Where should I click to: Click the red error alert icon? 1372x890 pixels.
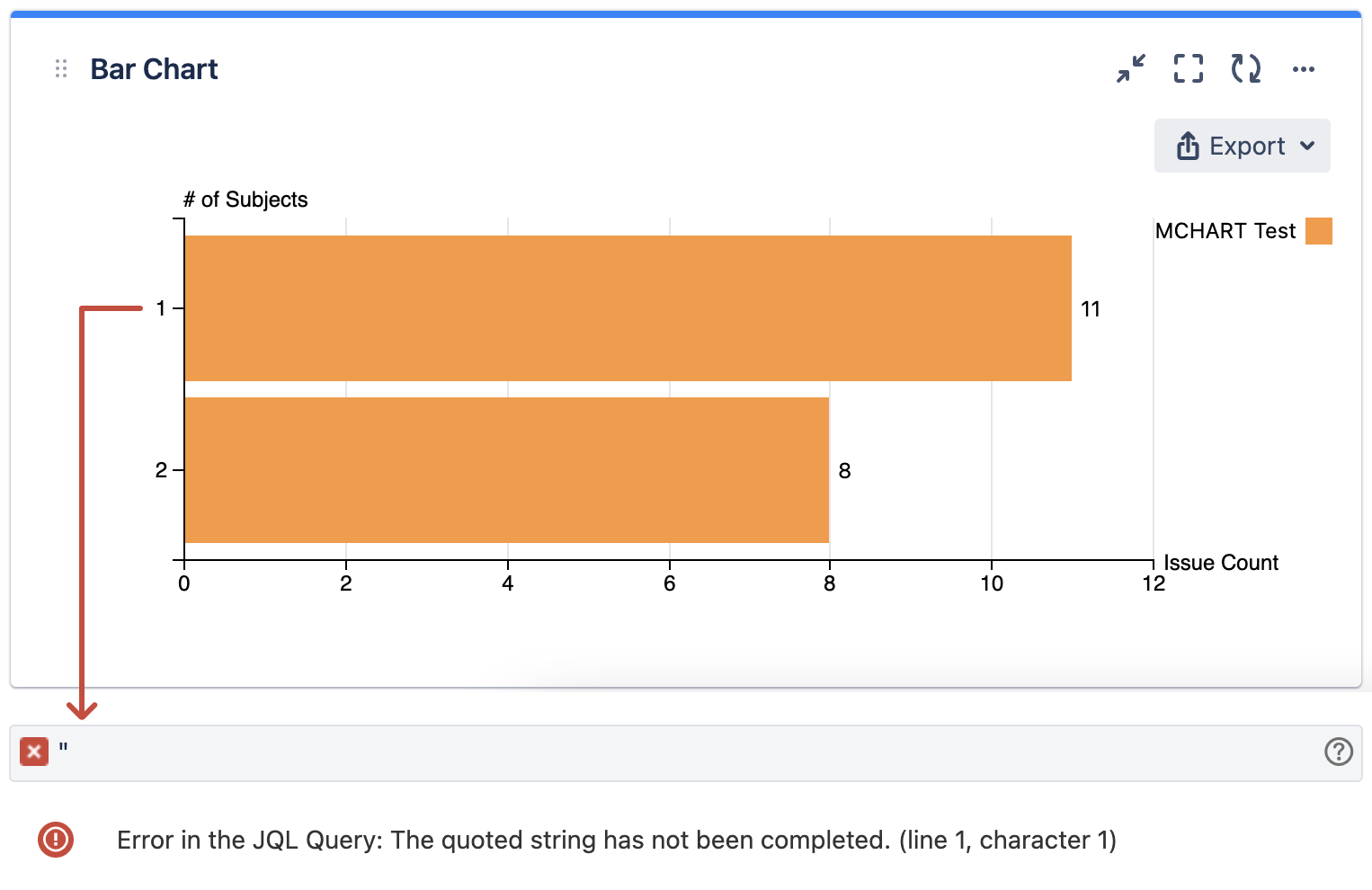click(56, 840)
